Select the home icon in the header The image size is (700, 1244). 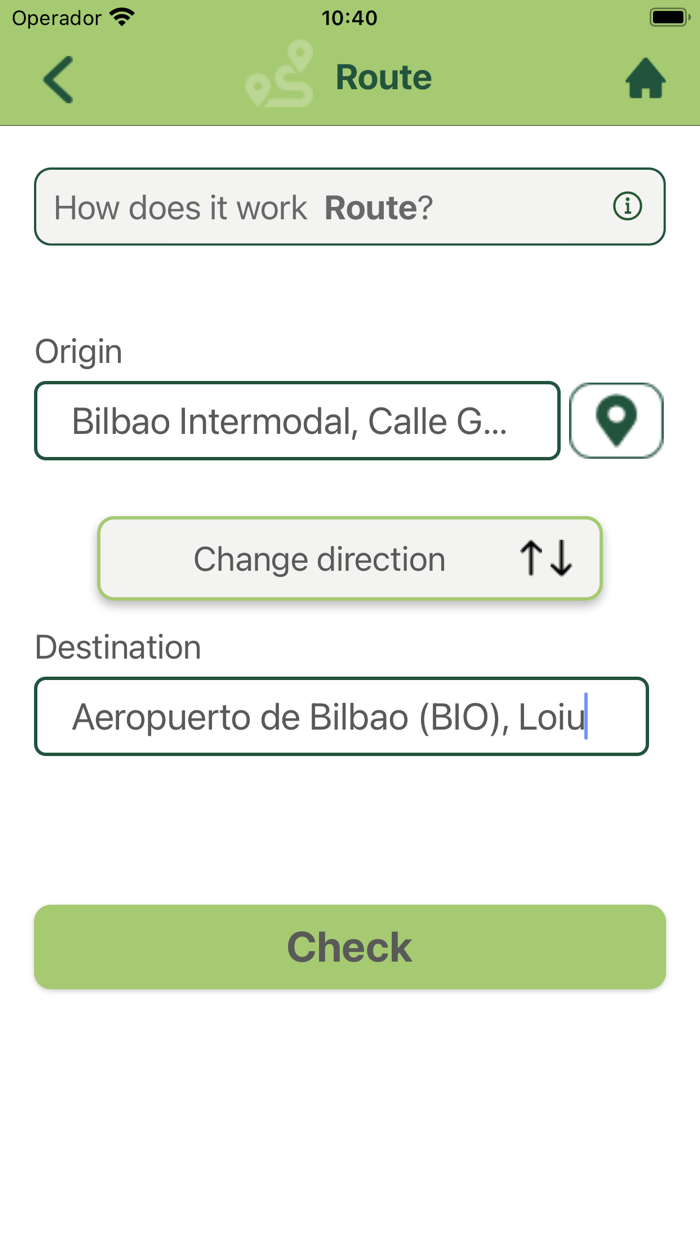[646, 77]
